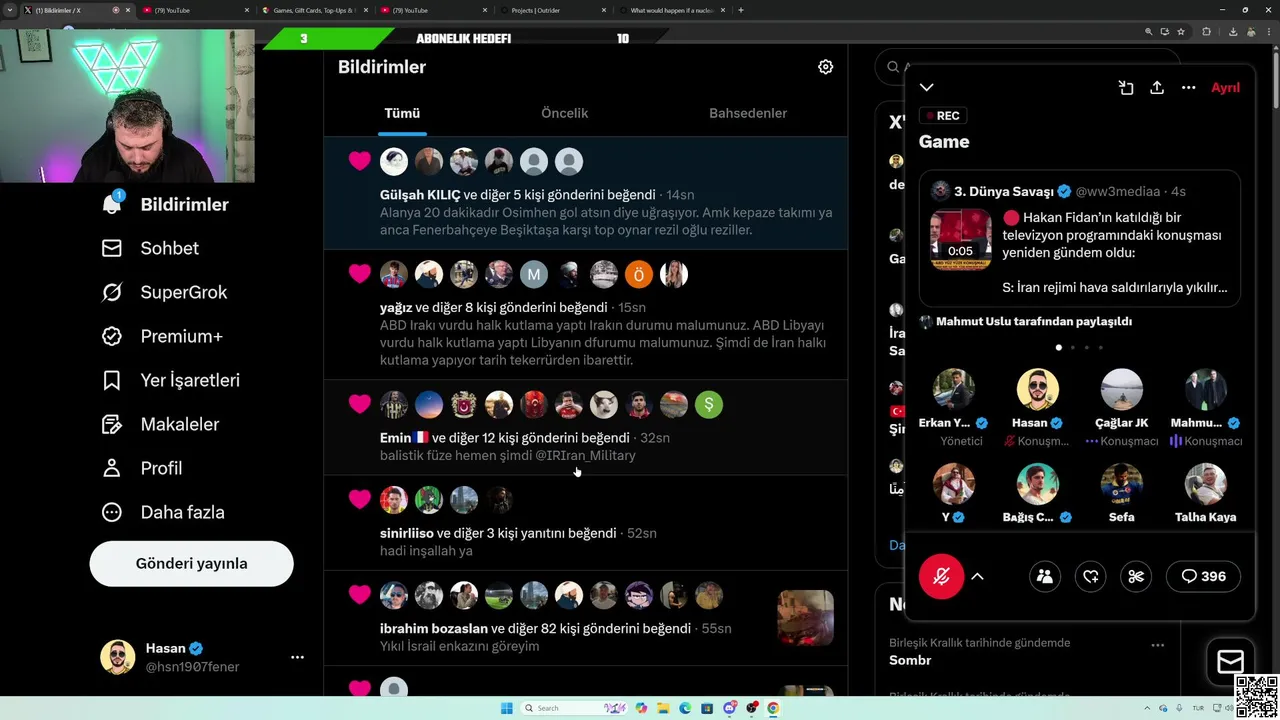Select the second carousel dot in Space
Image resolution: width=1280 pixels, height=720 pixels.
point(1072,348)
